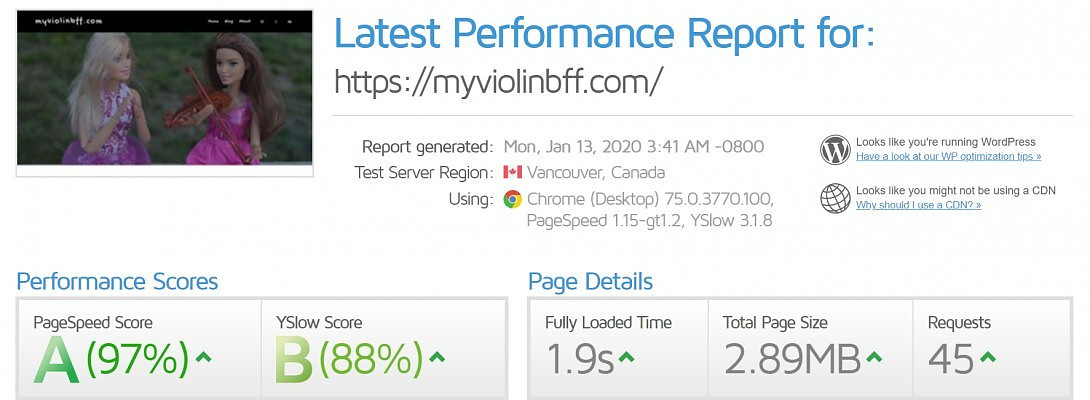This screenshot has height=400, width=1090.
Task: Open the 'Why should I use a CDN?' link
Action: click(x=918, y=205)
